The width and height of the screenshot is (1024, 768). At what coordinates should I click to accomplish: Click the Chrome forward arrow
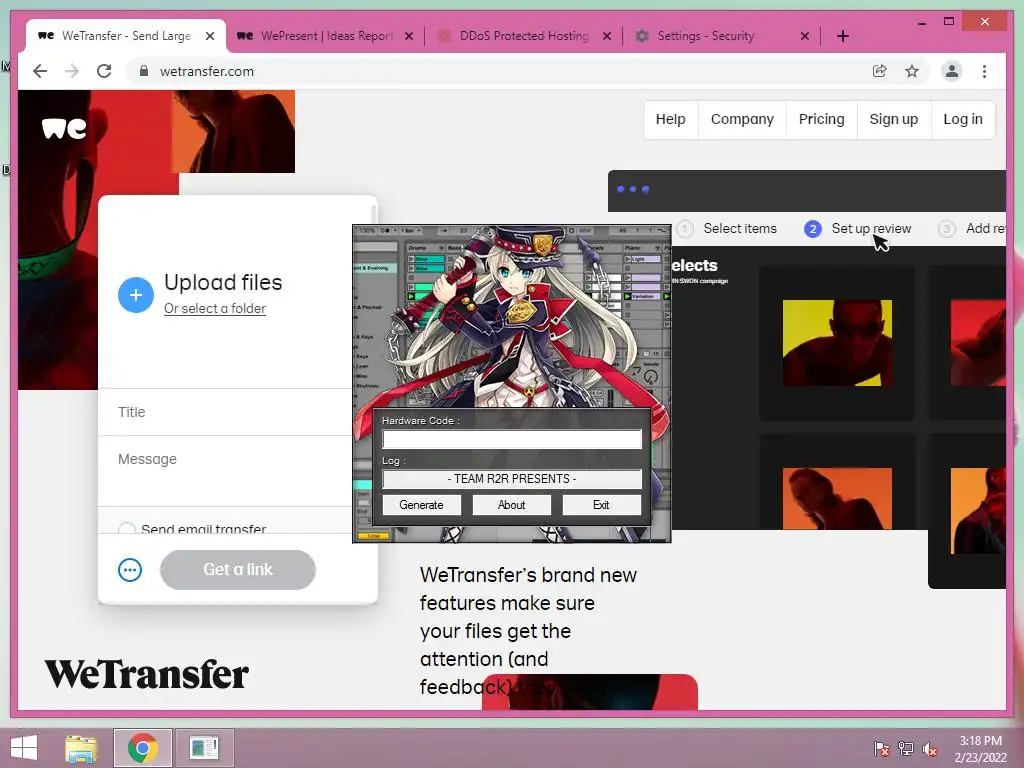coord(72,71)
